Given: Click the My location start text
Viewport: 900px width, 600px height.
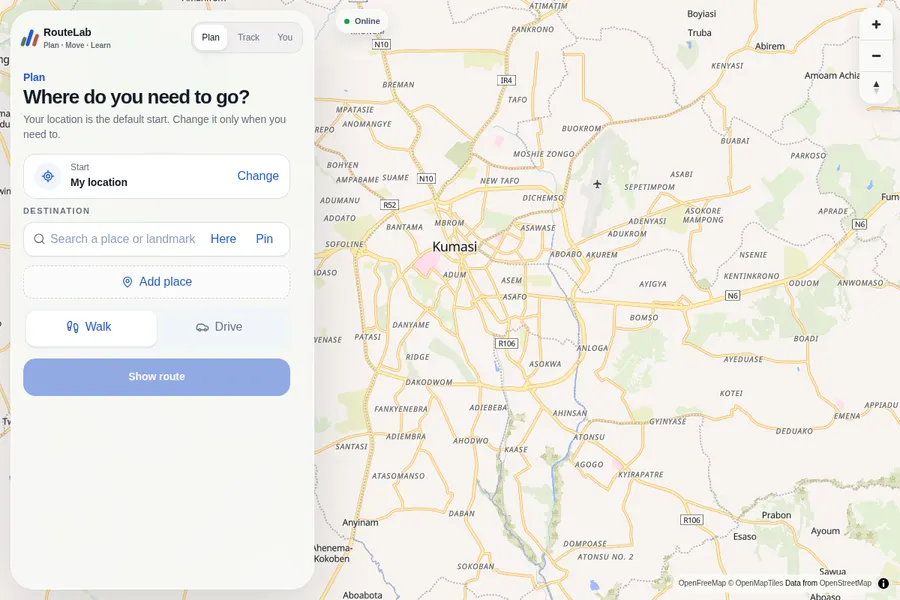Looking at the screenshot, I should tap(99, 183).
